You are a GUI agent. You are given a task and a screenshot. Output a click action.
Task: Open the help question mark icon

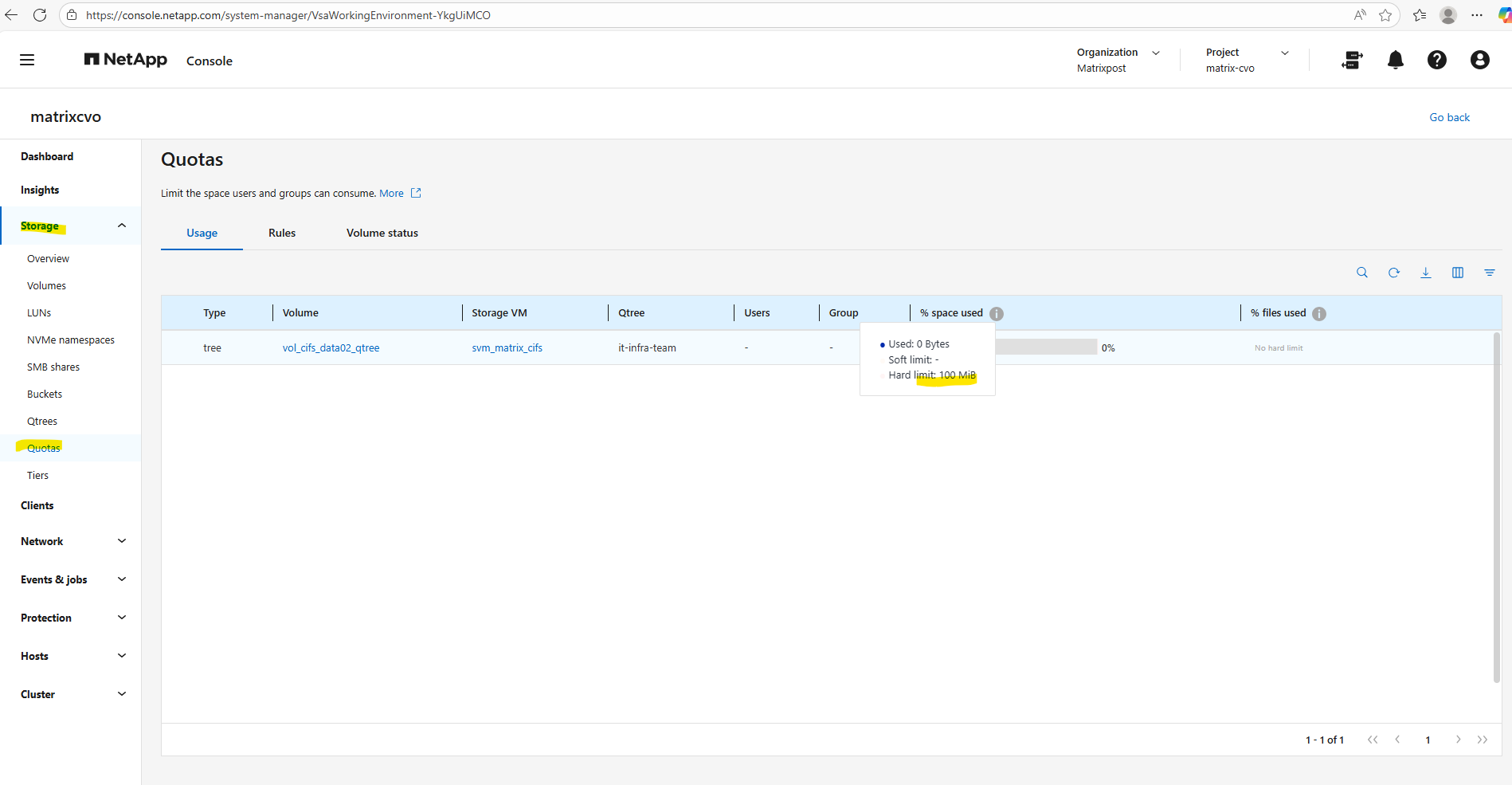coord(1436,60)
